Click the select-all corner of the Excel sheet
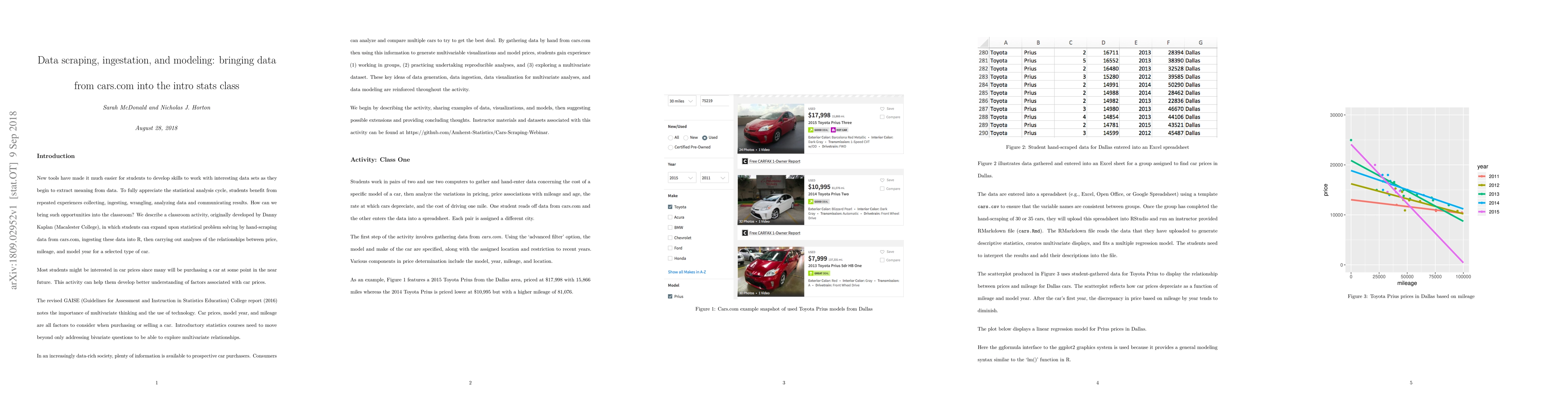1568x406 pixels. coord(984,43)
